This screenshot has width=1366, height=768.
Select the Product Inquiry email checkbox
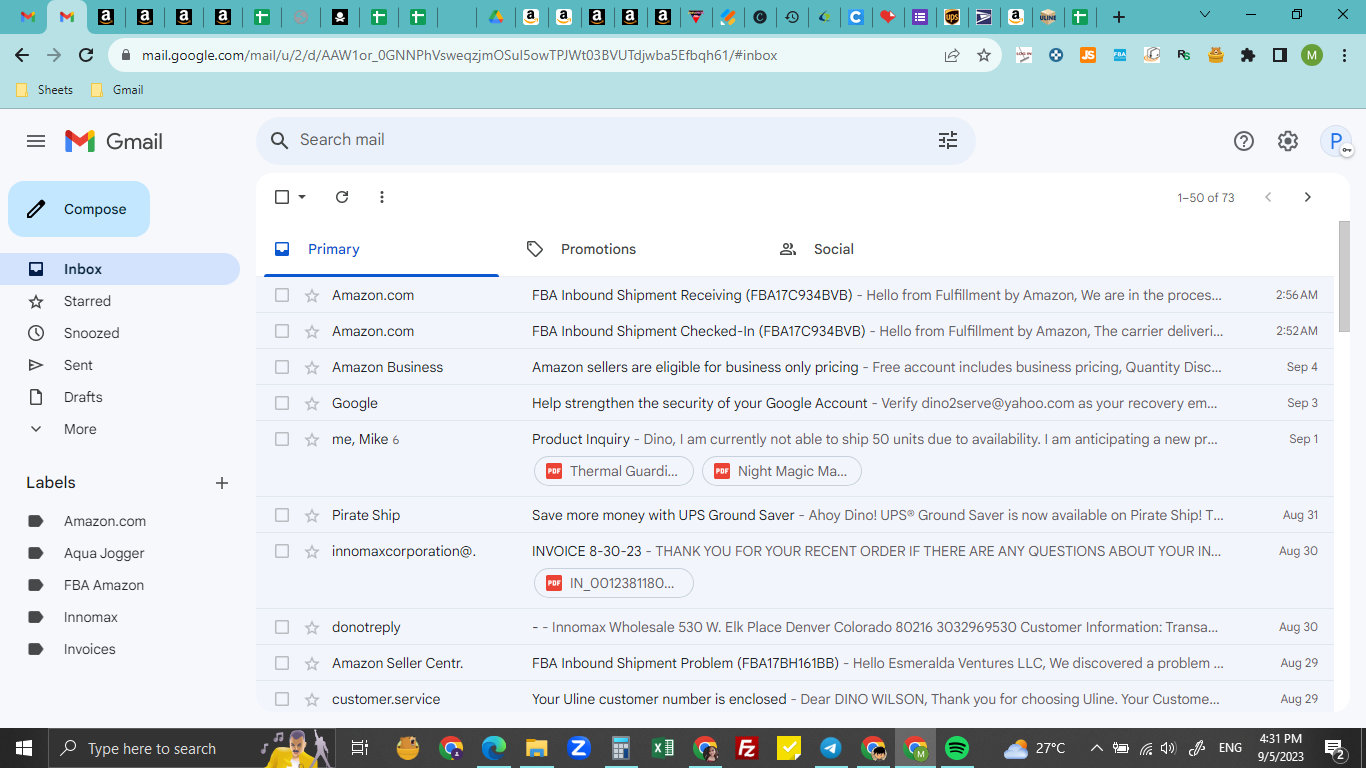click(x=282, y=439)
